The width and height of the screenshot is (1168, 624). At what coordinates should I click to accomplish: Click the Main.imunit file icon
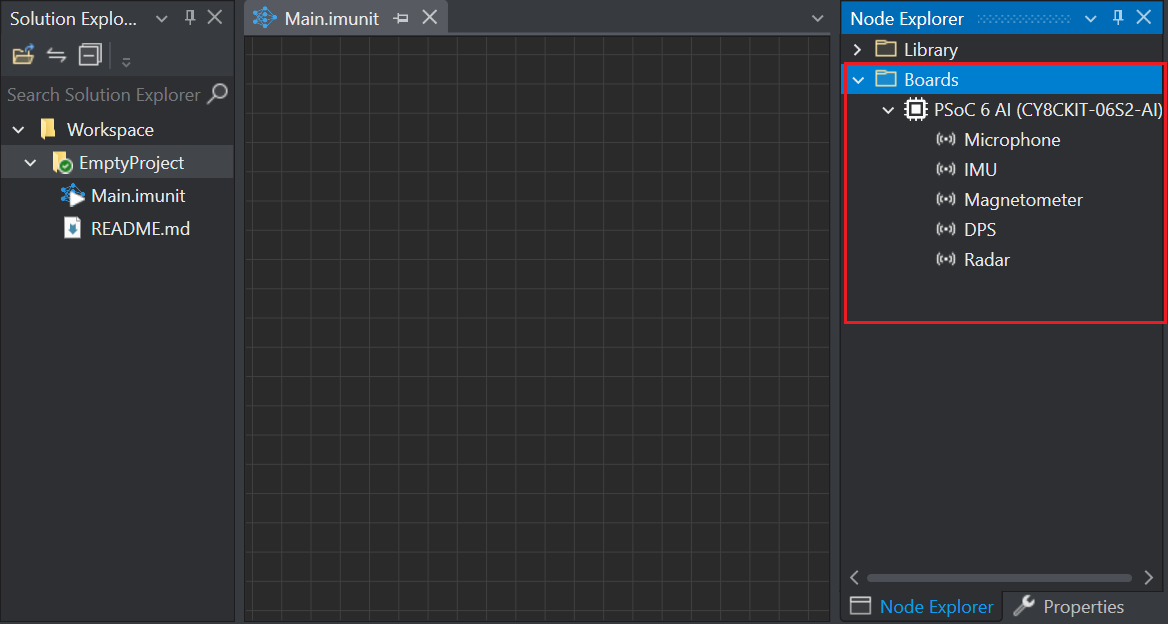[72, 195]
